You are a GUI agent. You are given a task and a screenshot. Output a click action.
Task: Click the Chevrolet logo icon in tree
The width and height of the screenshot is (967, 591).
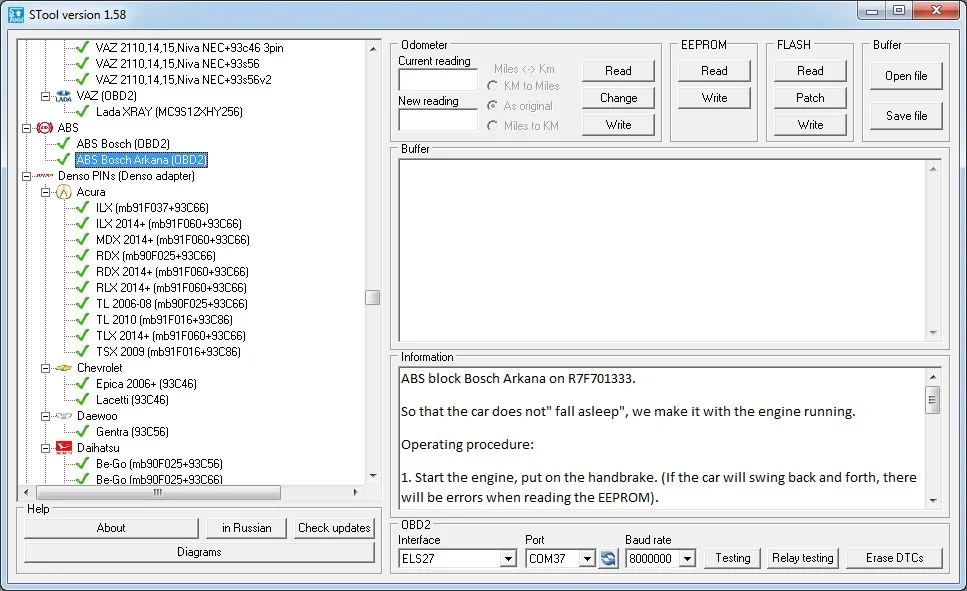coord(64,368)
